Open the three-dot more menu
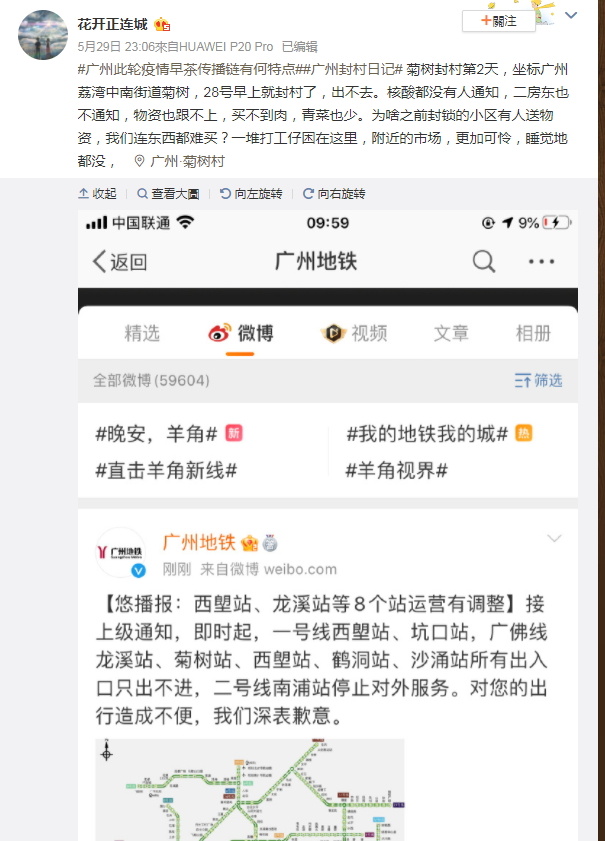This screenshot has height=841, width=605. point(541,262)
